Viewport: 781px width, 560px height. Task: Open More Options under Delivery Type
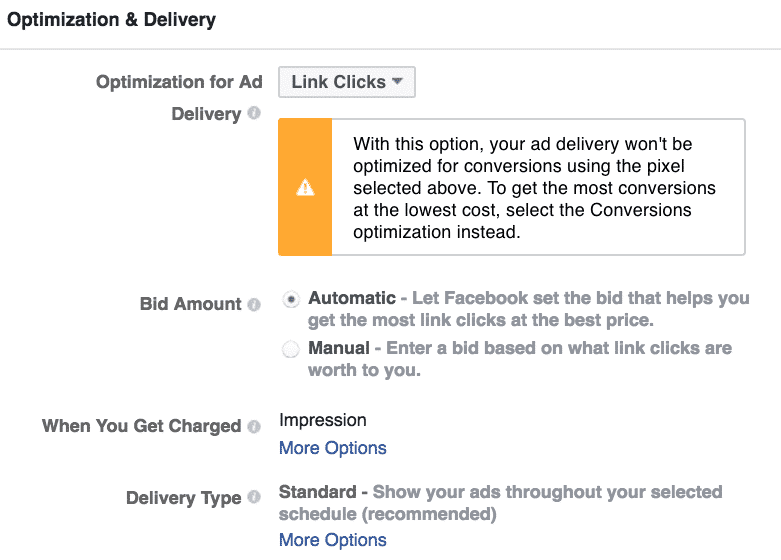coord(333,540)
